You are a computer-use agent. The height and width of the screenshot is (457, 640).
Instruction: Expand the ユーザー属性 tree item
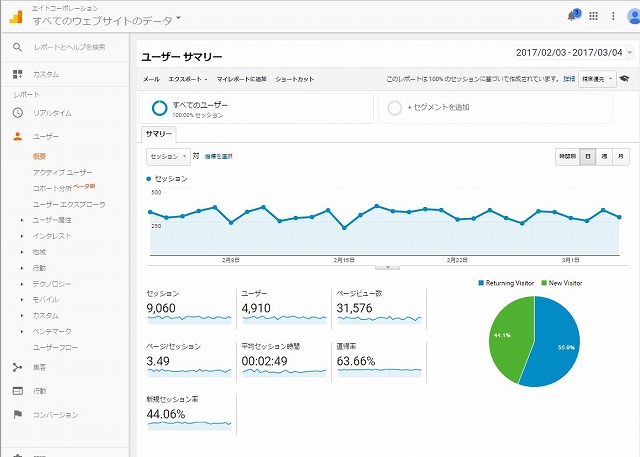click(x=22, y=220)
